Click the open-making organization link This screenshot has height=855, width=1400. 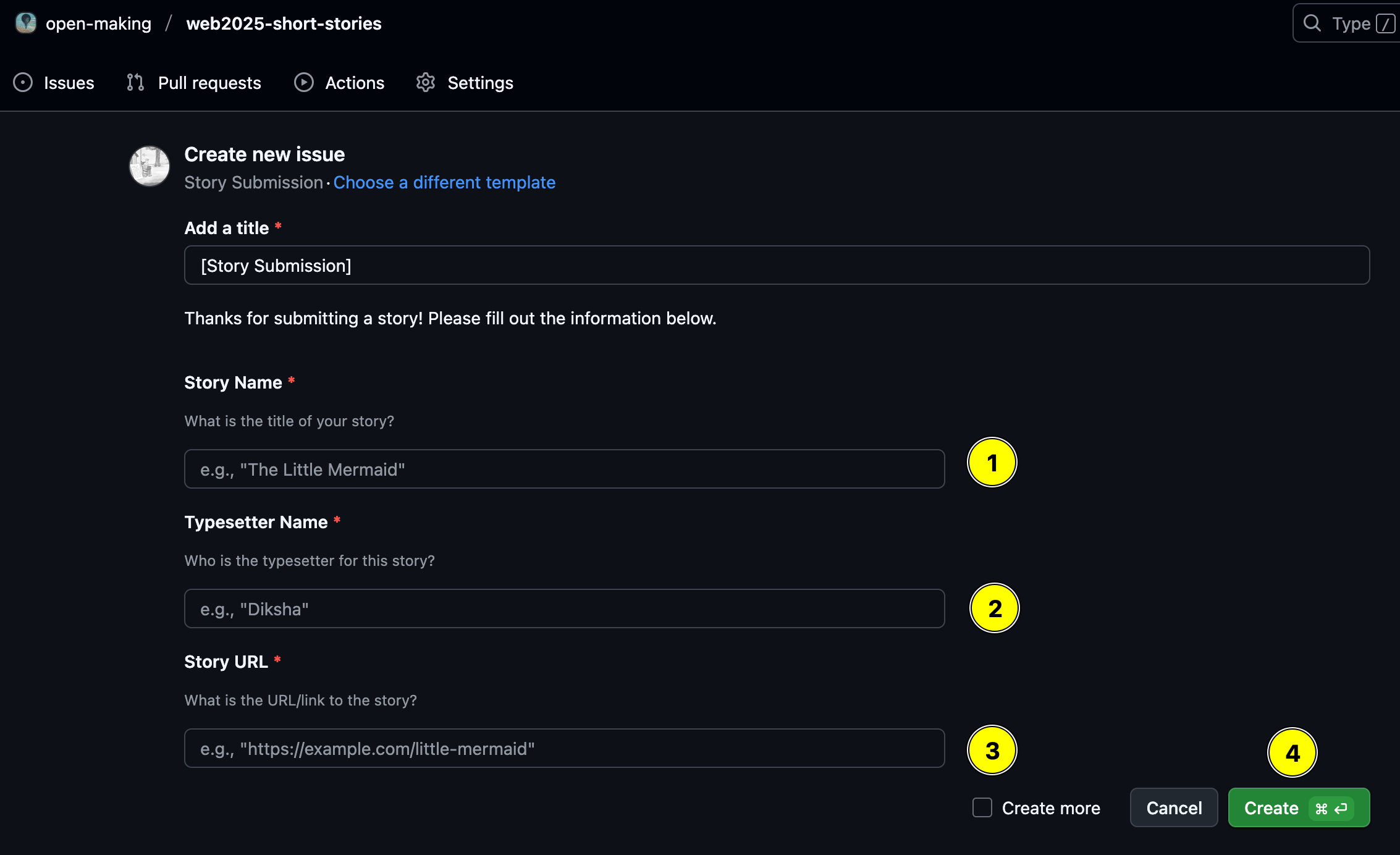point(98,23)
